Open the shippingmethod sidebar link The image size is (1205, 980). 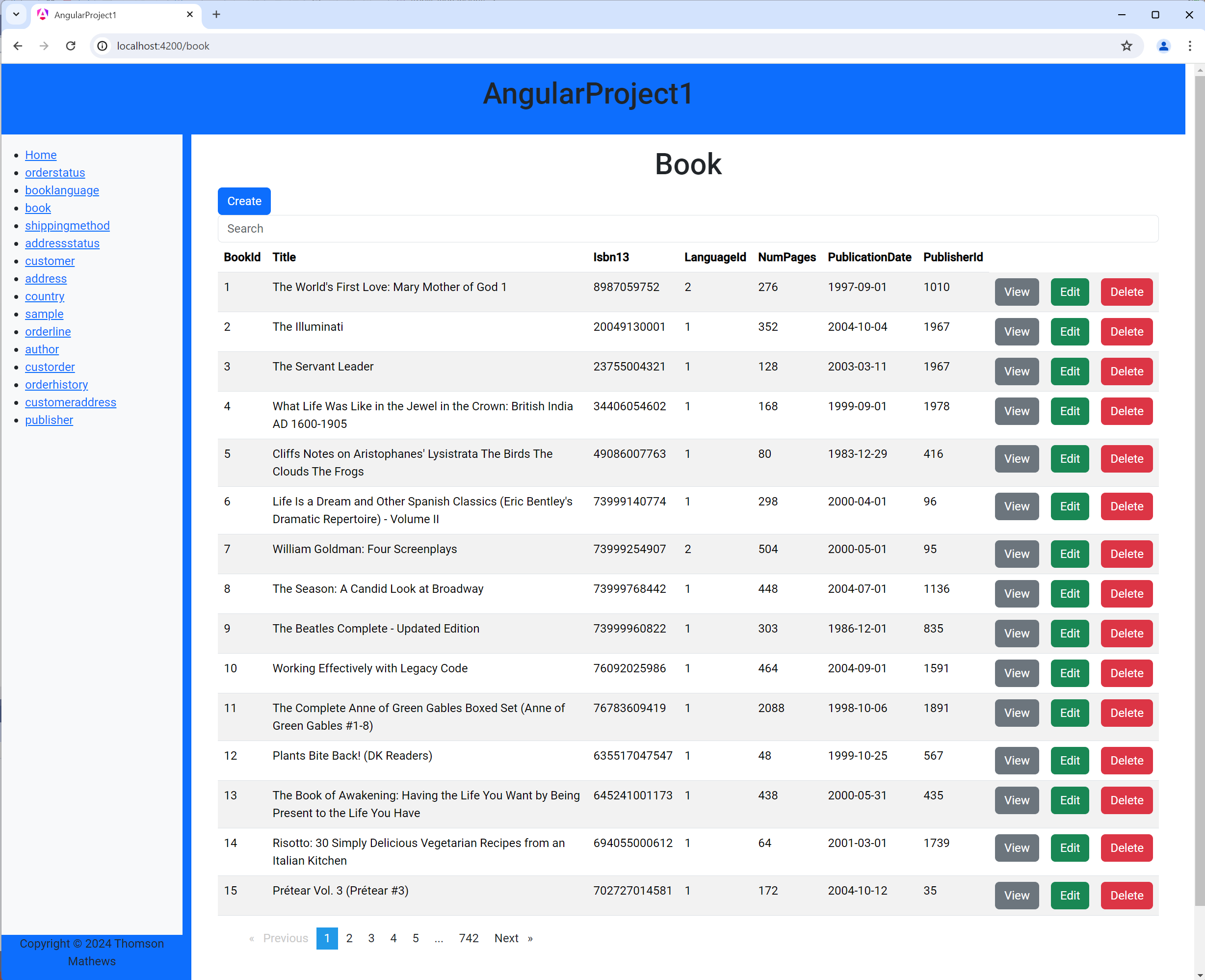(67, 225)
